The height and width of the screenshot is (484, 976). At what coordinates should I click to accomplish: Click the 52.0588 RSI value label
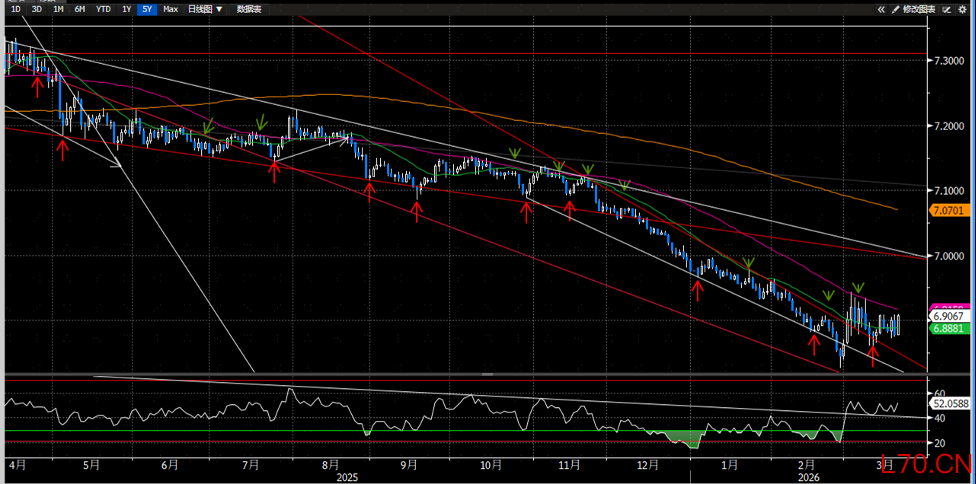coord(948,402)
